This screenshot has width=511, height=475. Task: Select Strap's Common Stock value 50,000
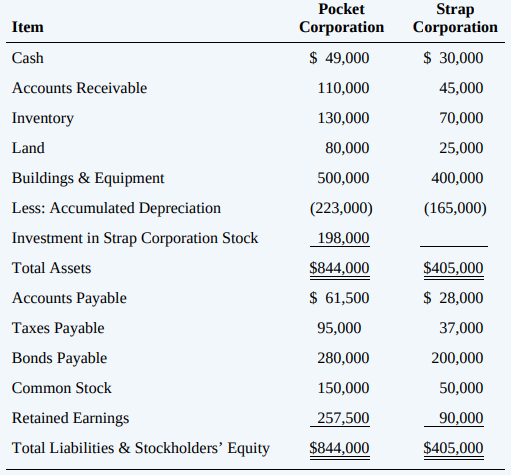[x=461, y=388]
